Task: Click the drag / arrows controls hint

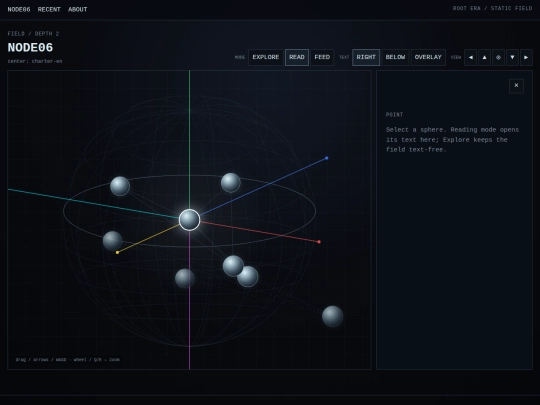Action: pyautogui.click(x=68, y=360)
